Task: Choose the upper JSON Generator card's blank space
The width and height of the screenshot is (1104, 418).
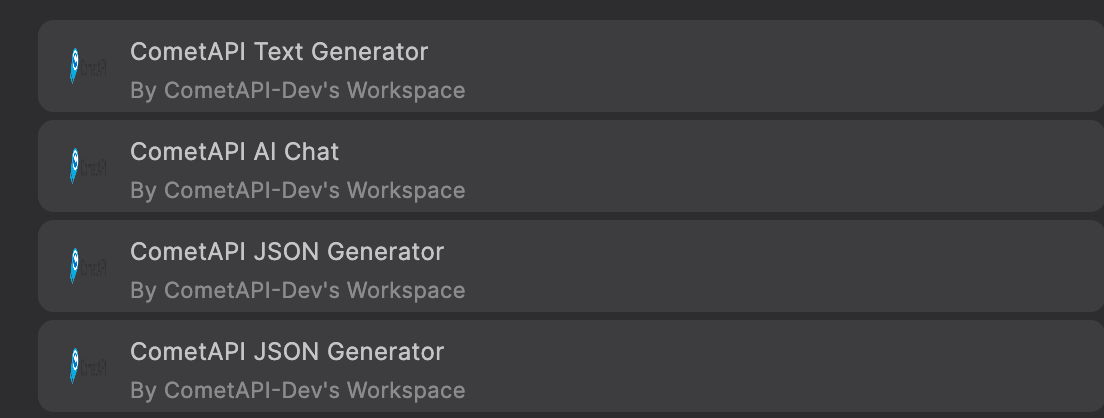Action: [x=774, y=265]
